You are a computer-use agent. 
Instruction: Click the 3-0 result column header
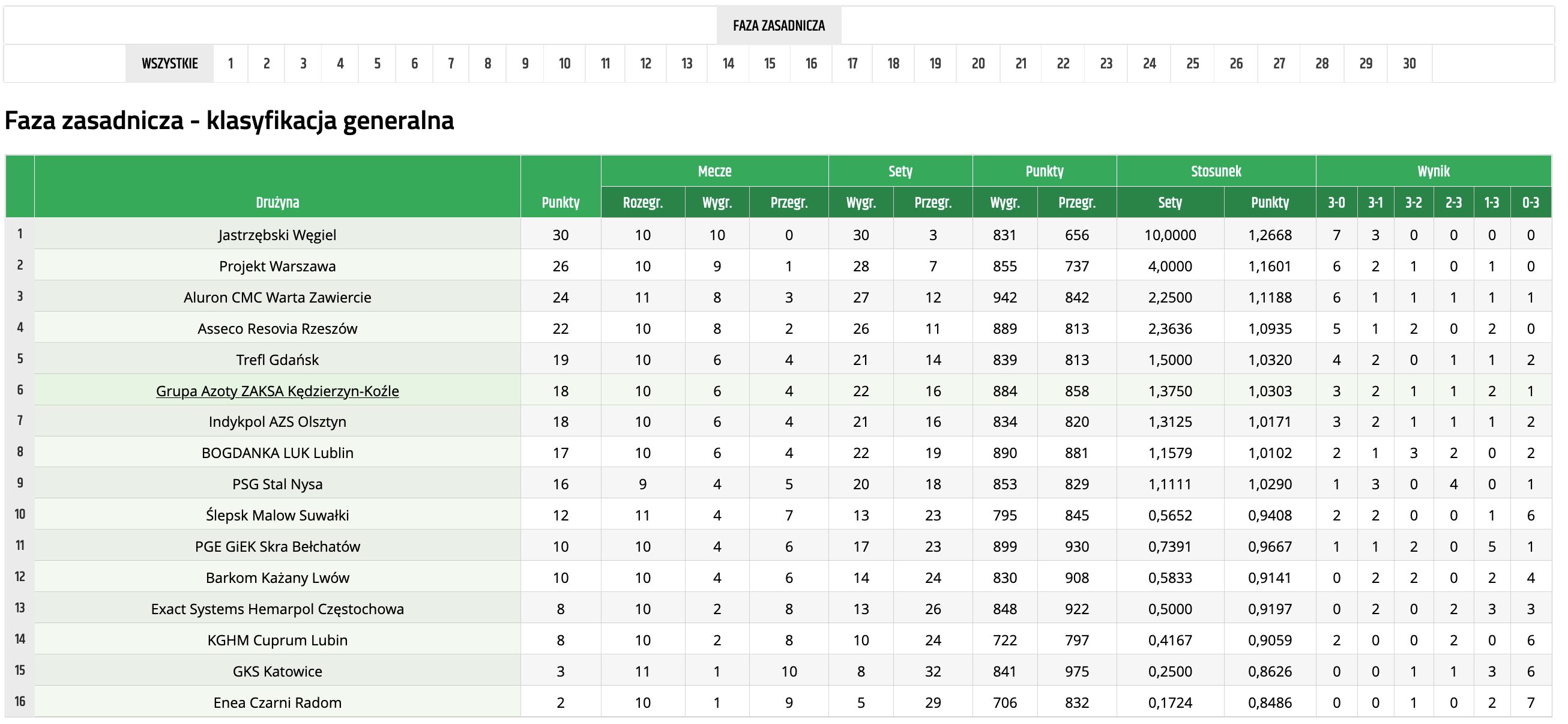(x=1336, y=202)
